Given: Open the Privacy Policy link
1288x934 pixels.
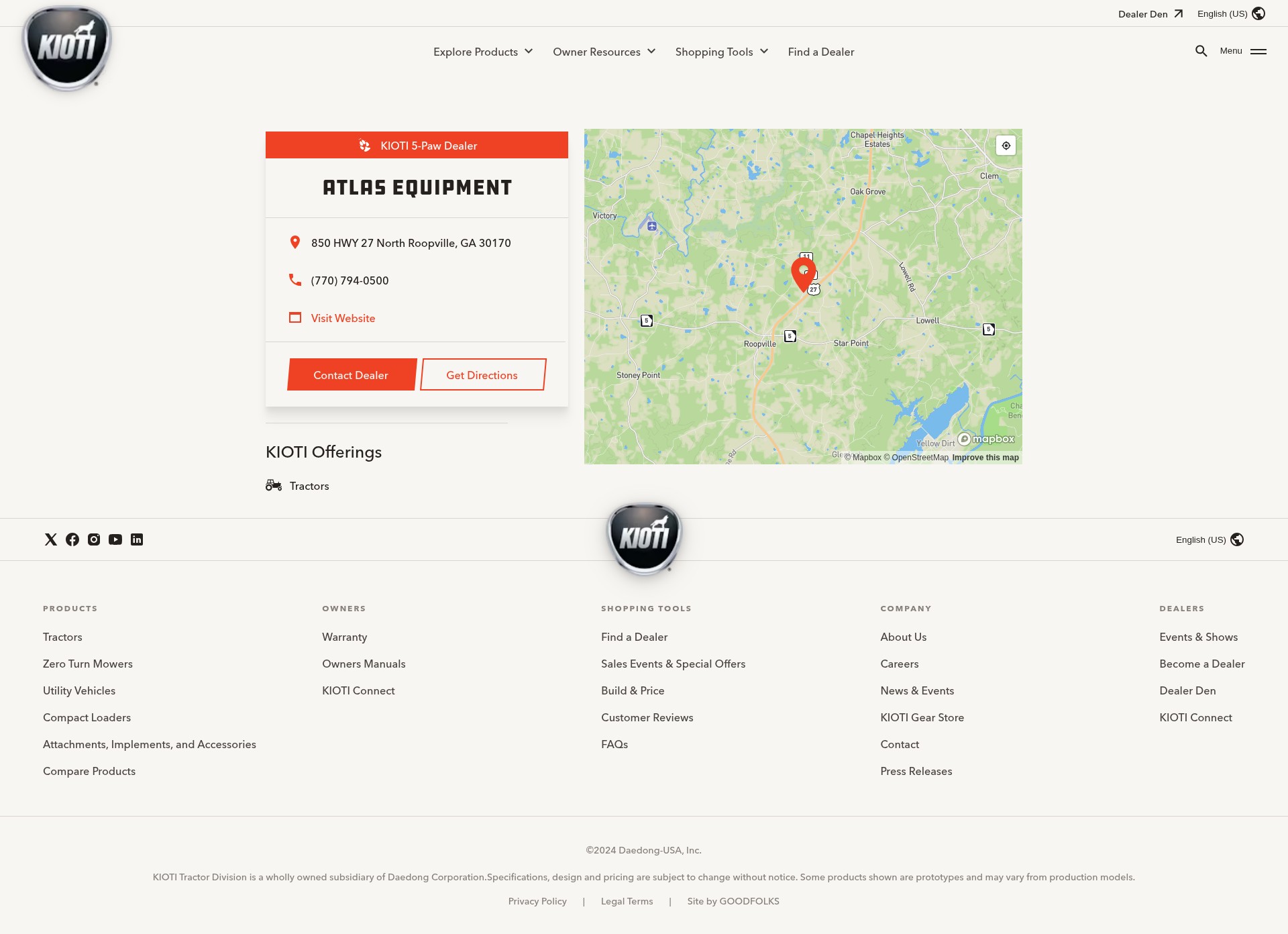Looking at the screenshot, I should click(537, 901).
